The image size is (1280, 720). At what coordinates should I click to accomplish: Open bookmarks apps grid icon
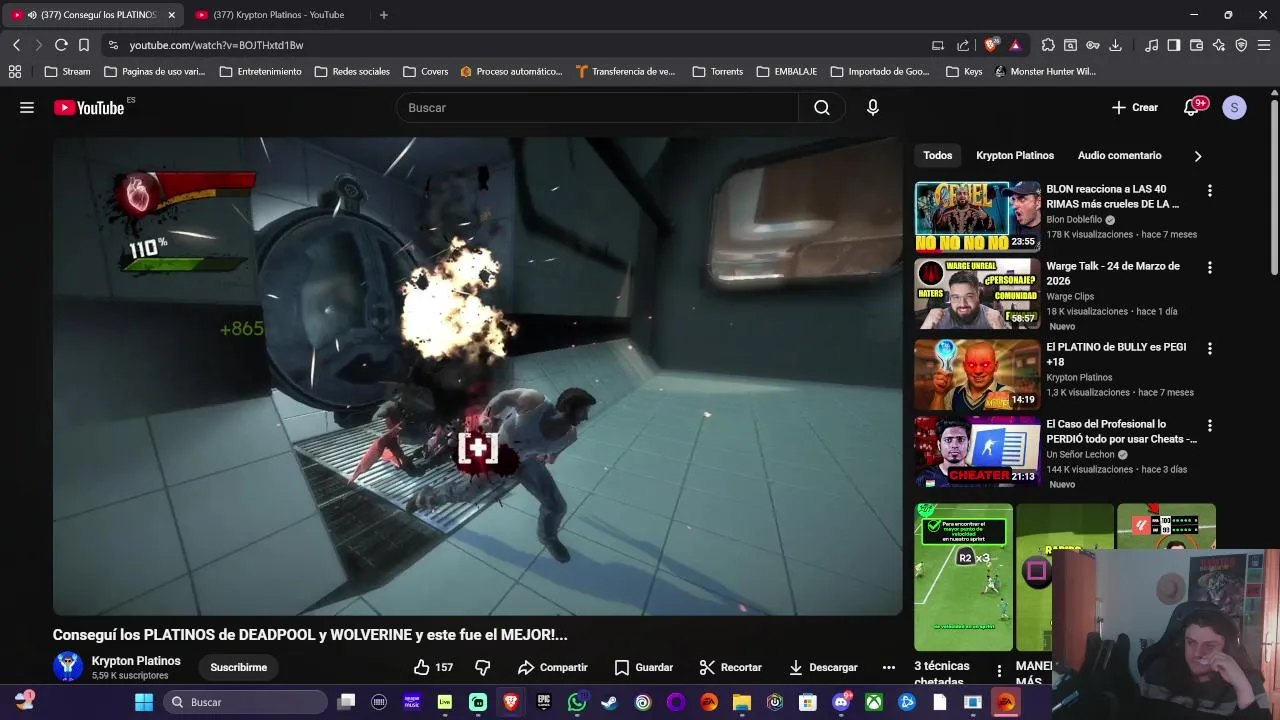[x=15, y=72]
